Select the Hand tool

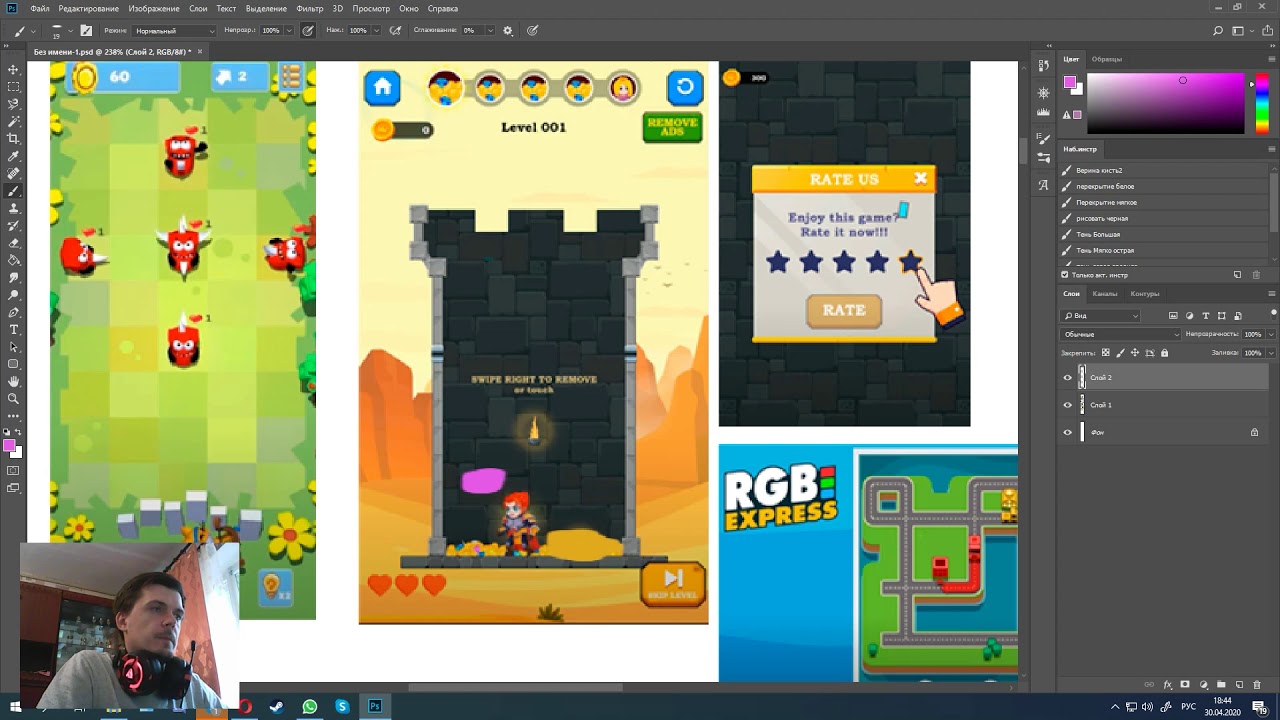click(13, 381)
